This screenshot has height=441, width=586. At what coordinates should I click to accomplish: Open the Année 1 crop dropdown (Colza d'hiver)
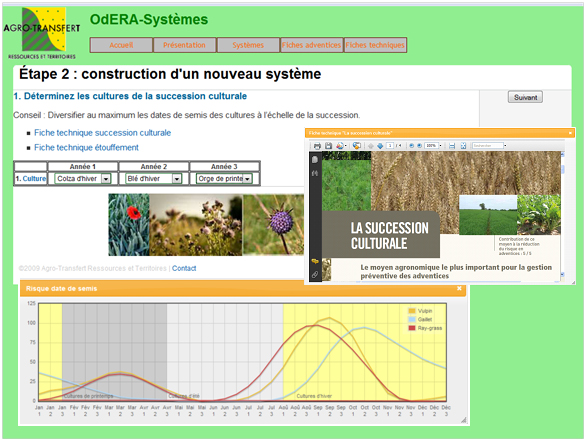tap(83, 179)
